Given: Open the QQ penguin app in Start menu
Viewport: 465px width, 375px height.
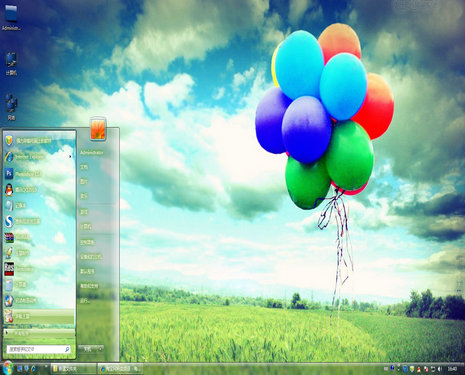Looking at the screenshot, I should [23, 189].
